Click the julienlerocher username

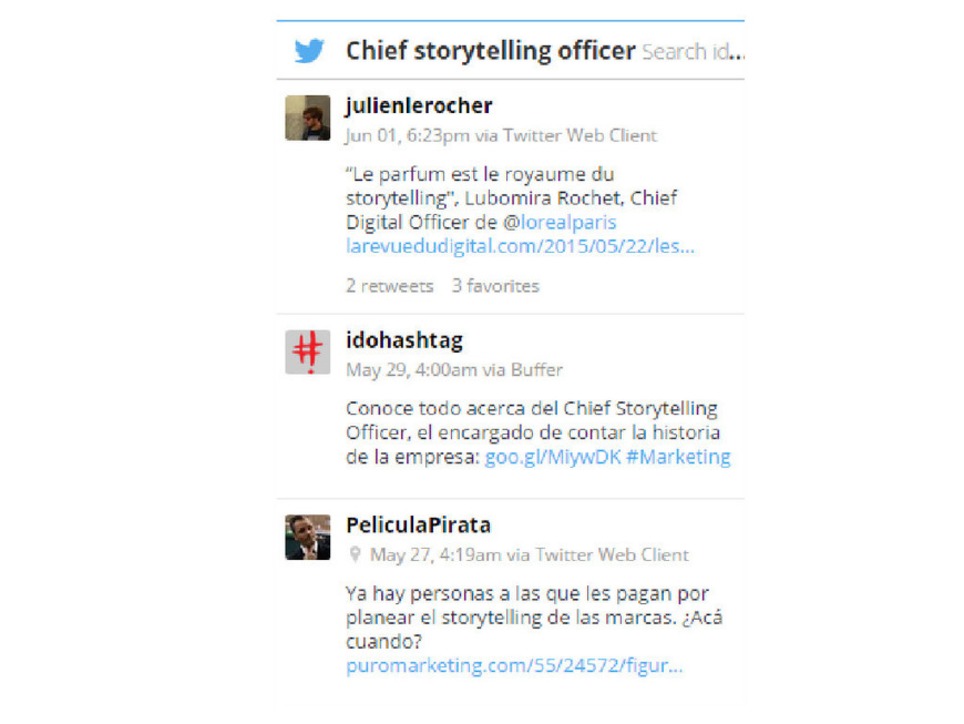pos(419,106)
